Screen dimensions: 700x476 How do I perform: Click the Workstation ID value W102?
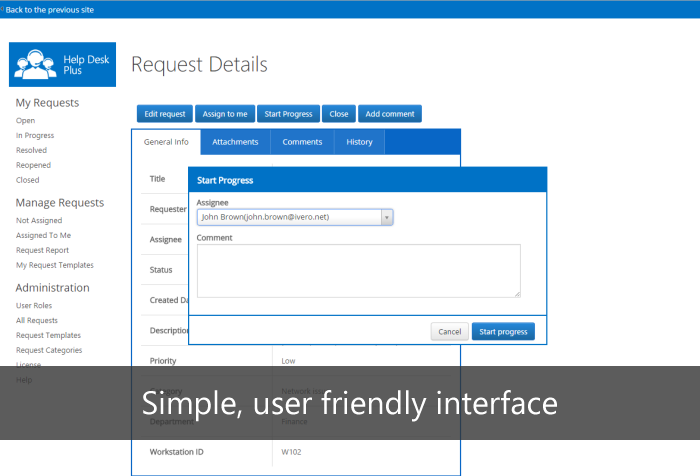[x=291, y=452]
